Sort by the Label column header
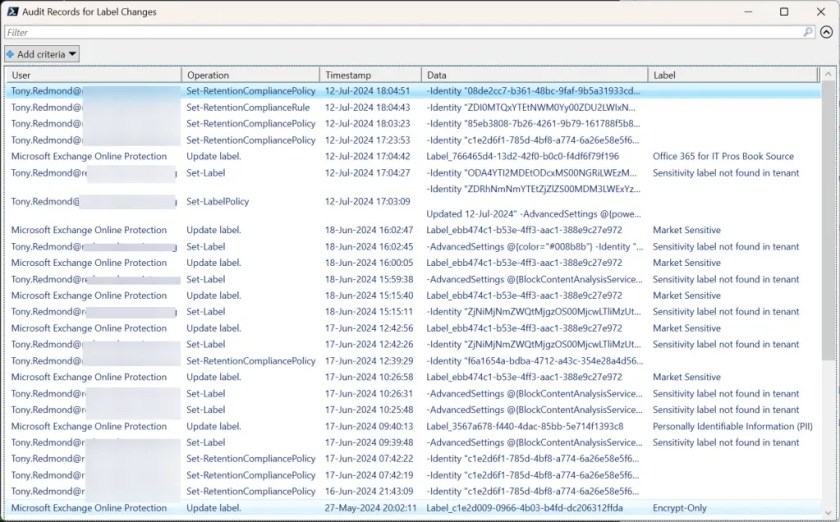 (x=733, y=75)
